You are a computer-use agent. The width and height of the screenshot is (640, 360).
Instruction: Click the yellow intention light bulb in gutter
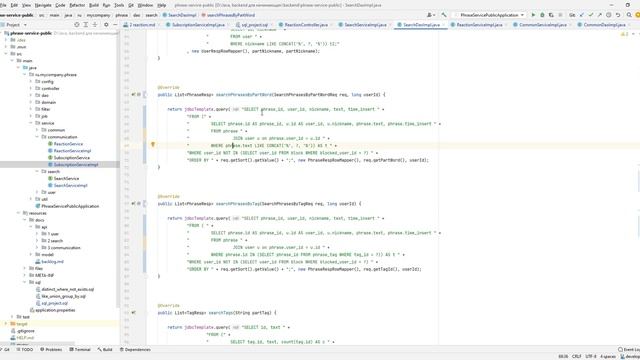pos(153,144)
